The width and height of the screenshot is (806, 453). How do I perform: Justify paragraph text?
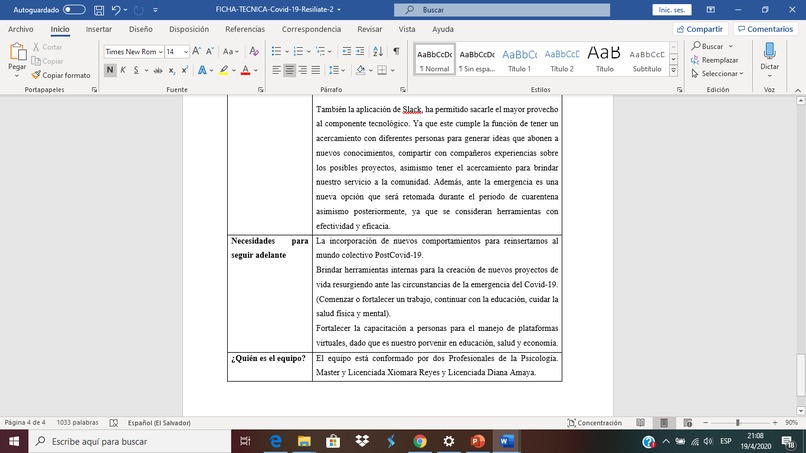click(x=316, y=70)
